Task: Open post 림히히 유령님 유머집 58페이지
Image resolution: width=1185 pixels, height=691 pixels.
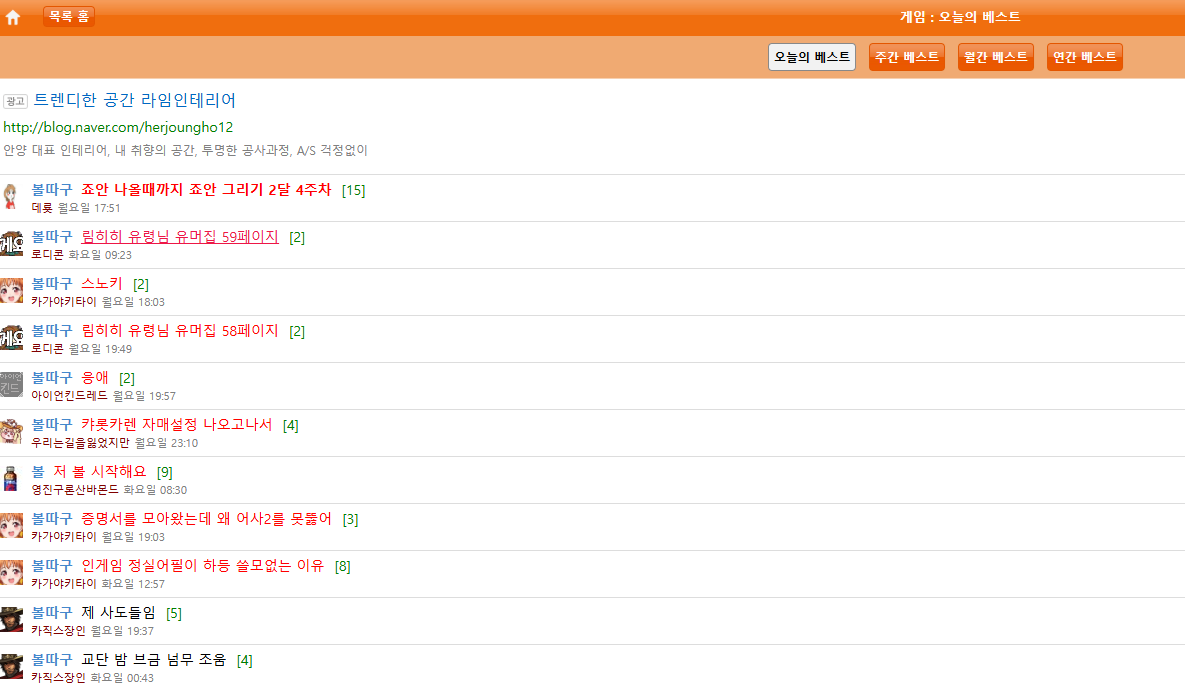Action: [x=180, y=330]
